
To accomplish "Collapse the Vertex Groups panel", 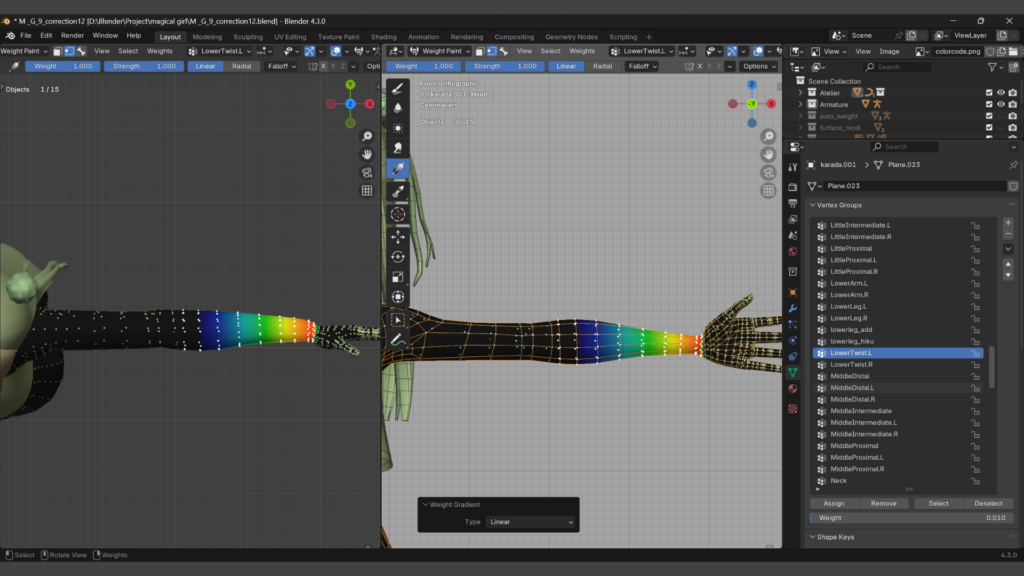I will tap(838, 205).
